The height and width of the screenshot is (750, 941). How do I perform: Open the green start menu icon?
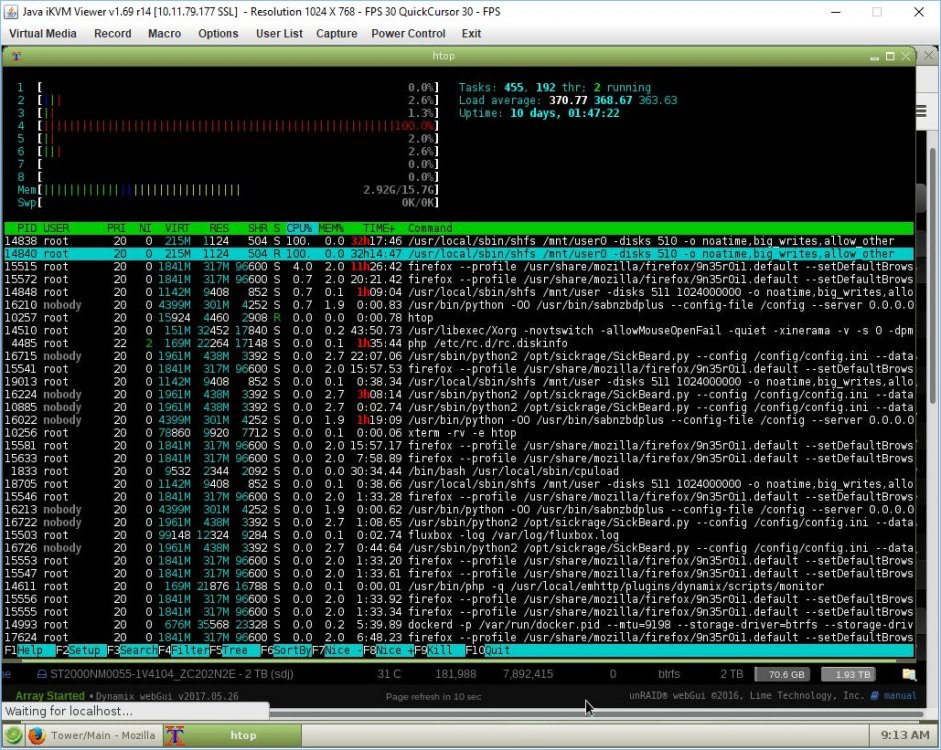[13, 735]
